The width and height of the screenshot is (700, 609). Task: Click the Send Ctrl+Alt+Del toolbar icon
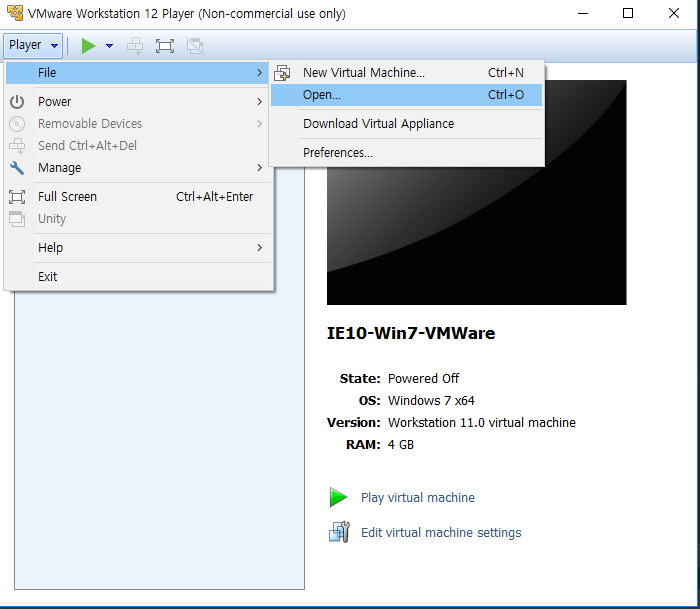click(x=135, y=46)
